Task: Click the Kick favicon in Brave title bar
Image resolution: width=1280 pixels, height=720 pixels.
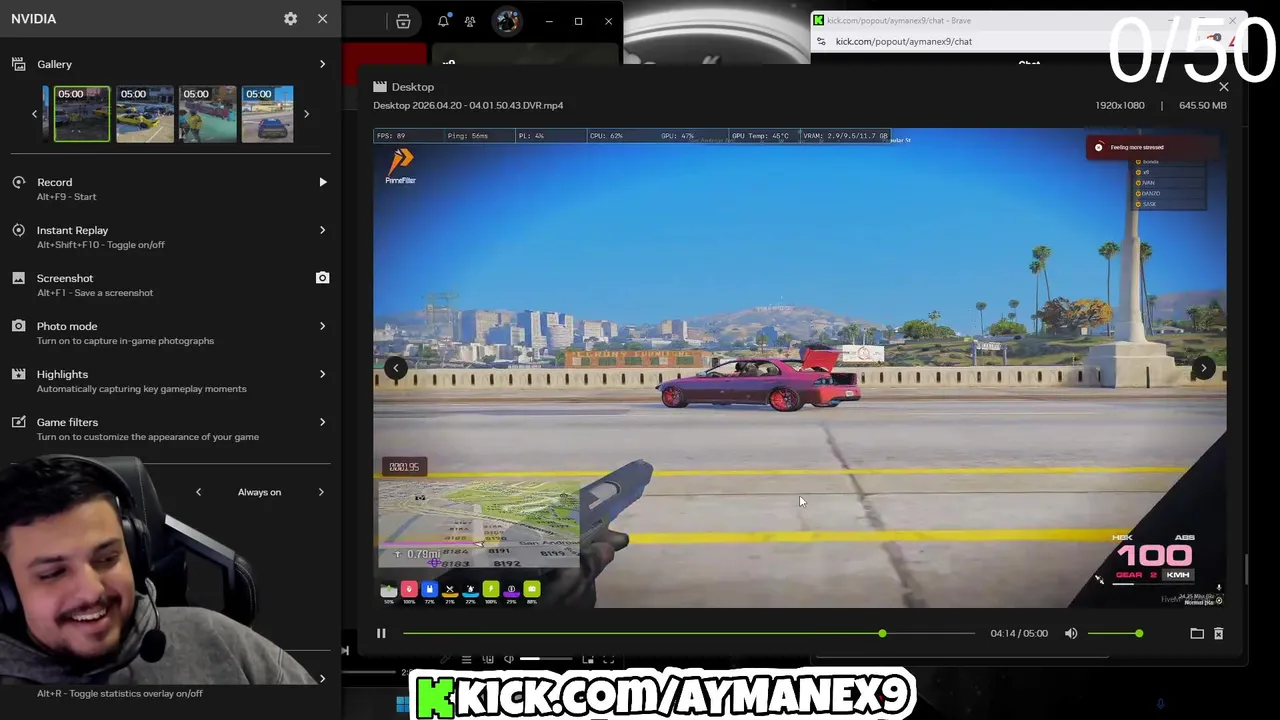Action: pos(818,20)
